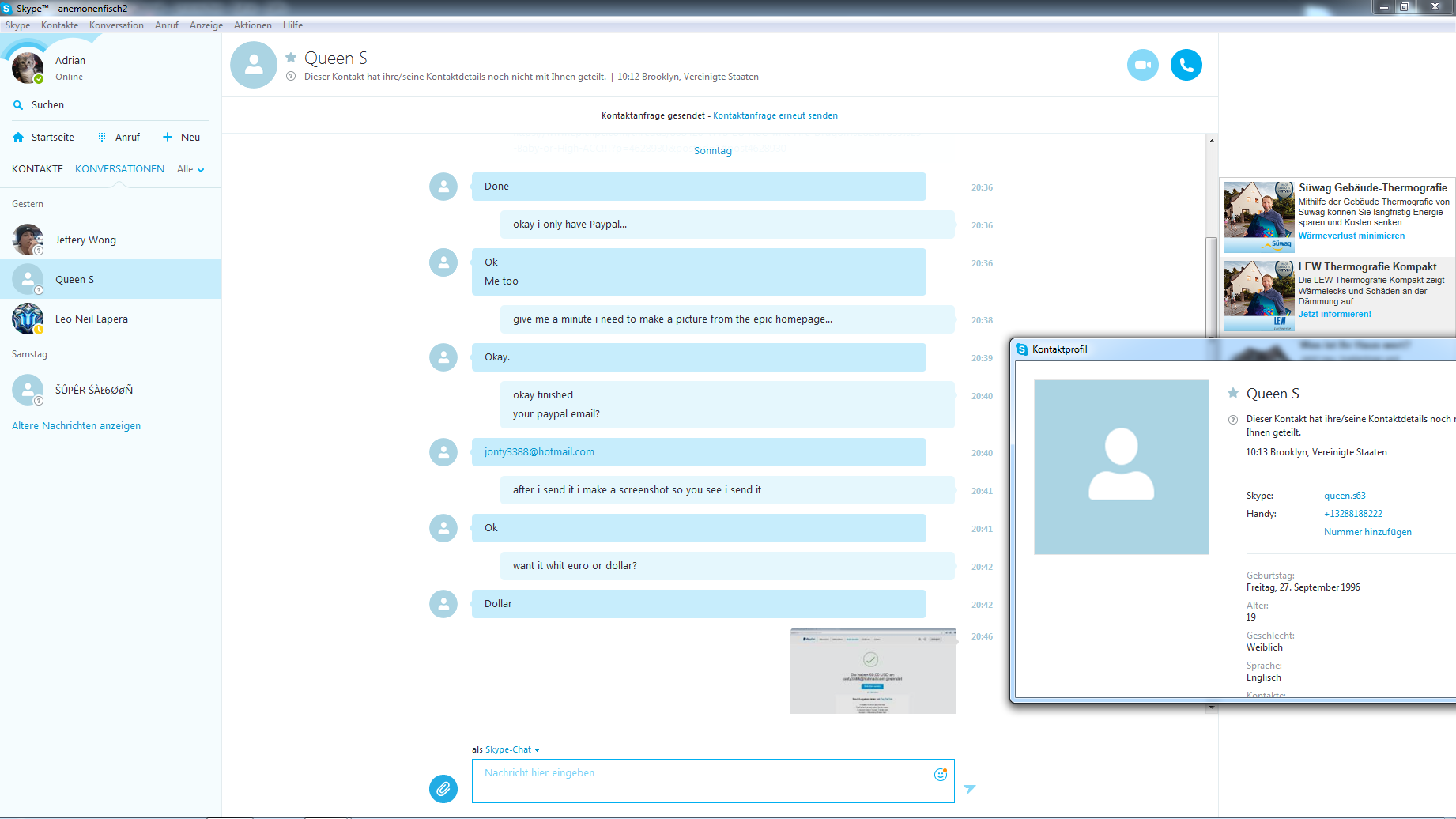Click Nummer hinzufügen link
This screenshot has width=1456, height=819.
(x=1367, y=532)
